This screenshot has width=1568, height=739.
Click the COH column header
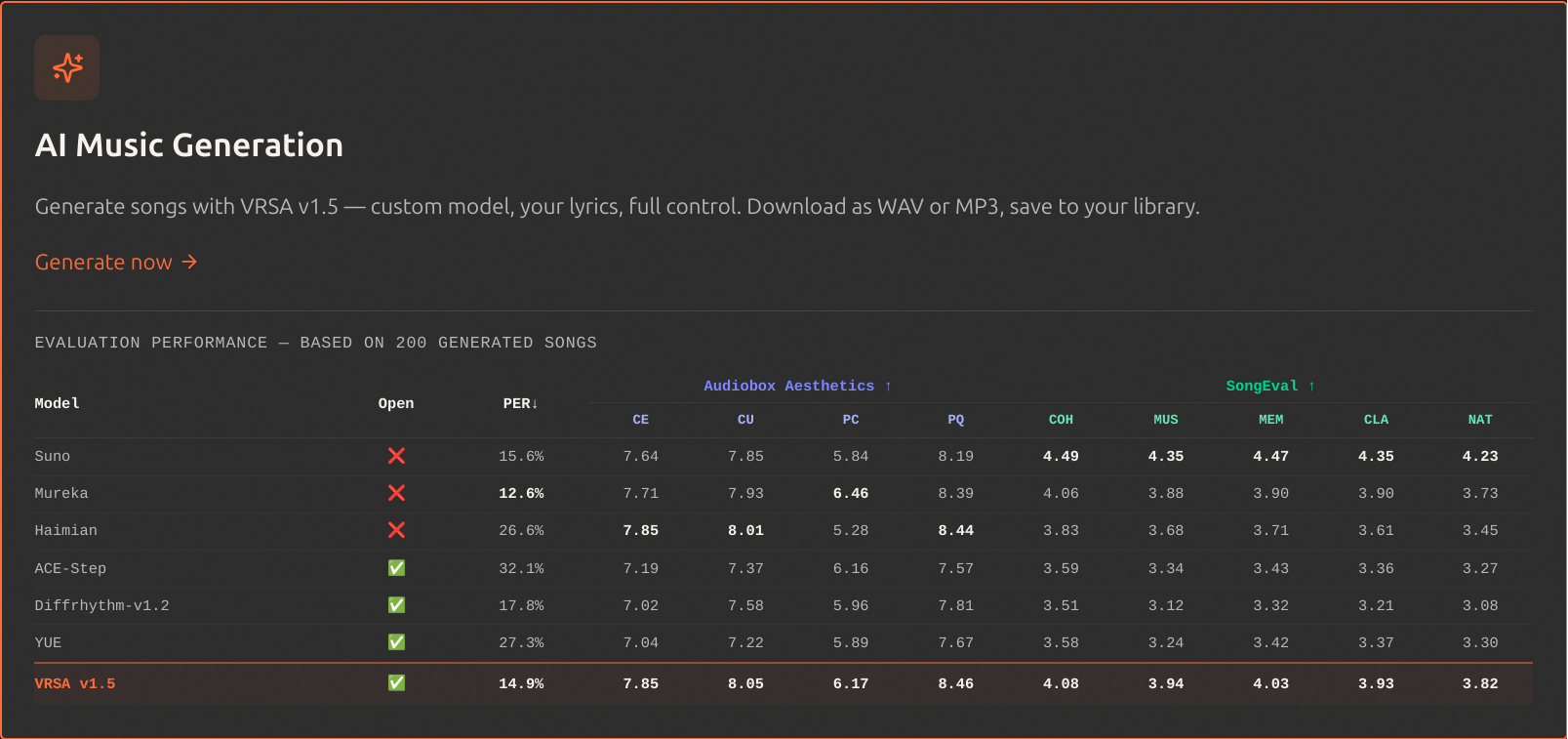click(1061, 420)
